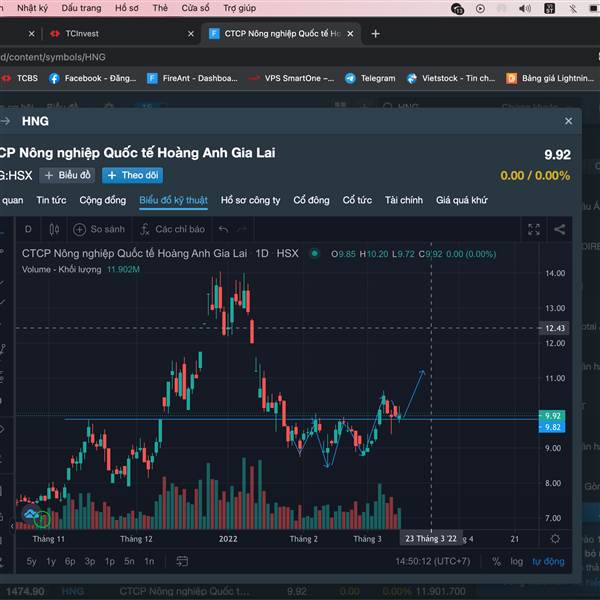The width and height of the screenshot is (600, 600).
Task: Open the Facebook bookmark
Action: [92, 78]
